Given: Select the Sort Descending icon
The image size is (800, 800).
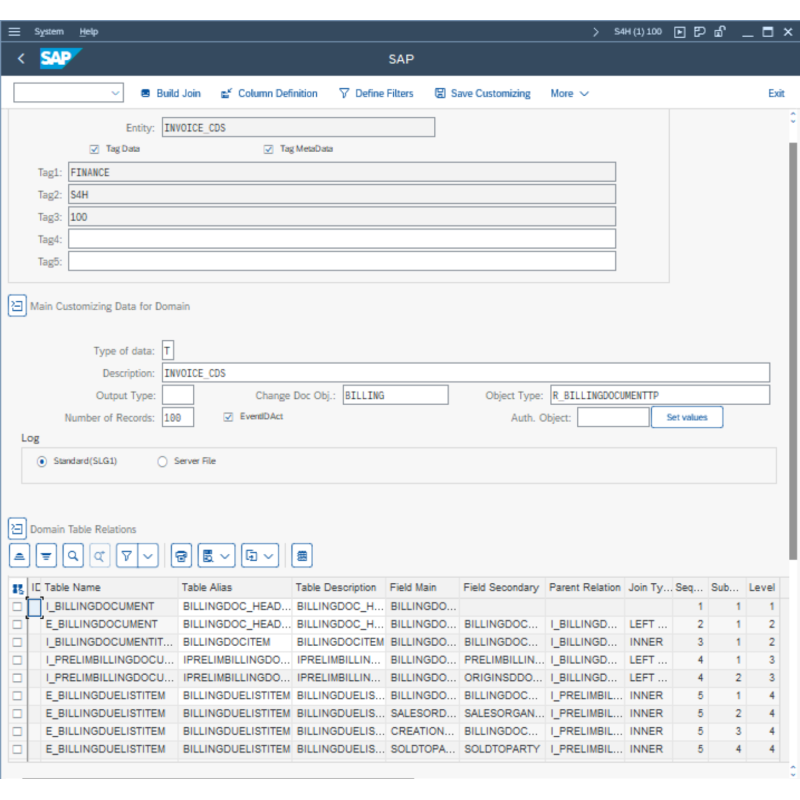Looking at the screenshot, I should [46, 555].
